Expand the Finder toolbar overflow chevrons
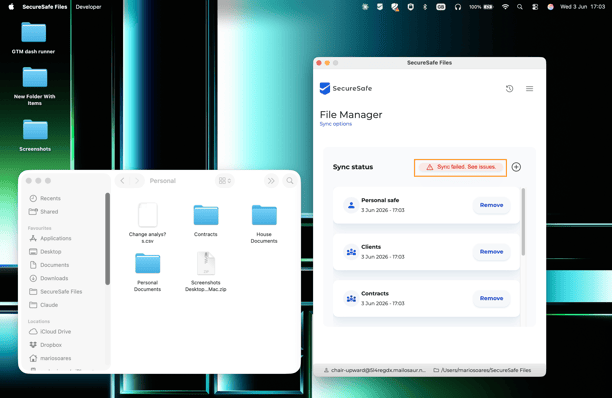Screen dimensions: 612x398 (271, 181)
